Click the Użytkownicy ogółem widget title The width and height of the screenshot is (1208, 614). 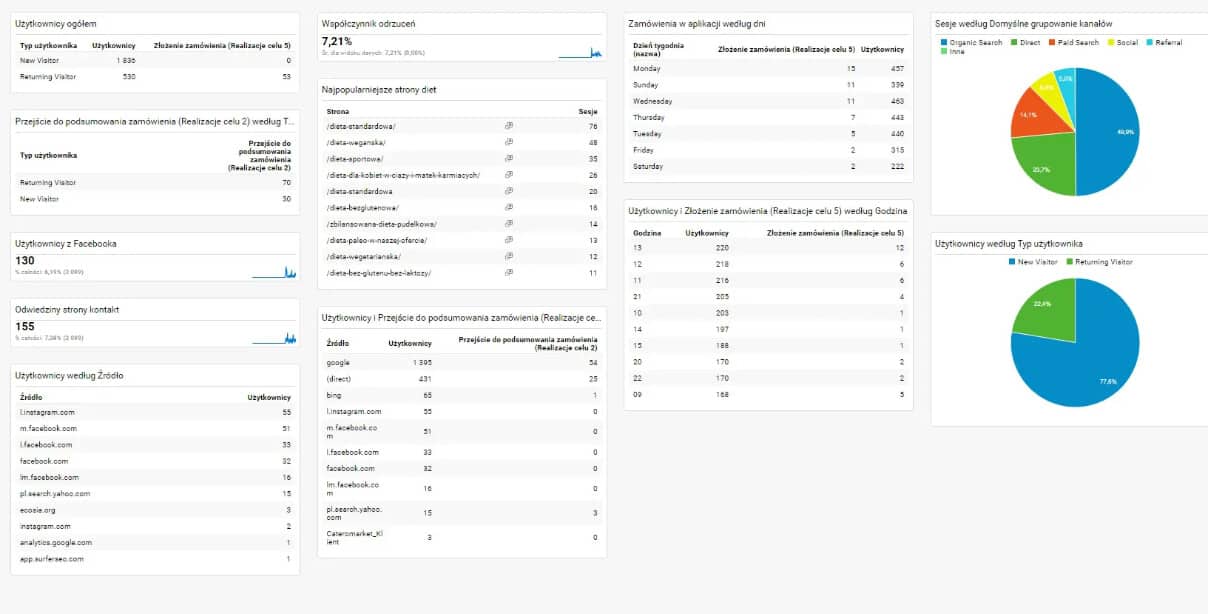pyautogui.click(x=56, y=23)
